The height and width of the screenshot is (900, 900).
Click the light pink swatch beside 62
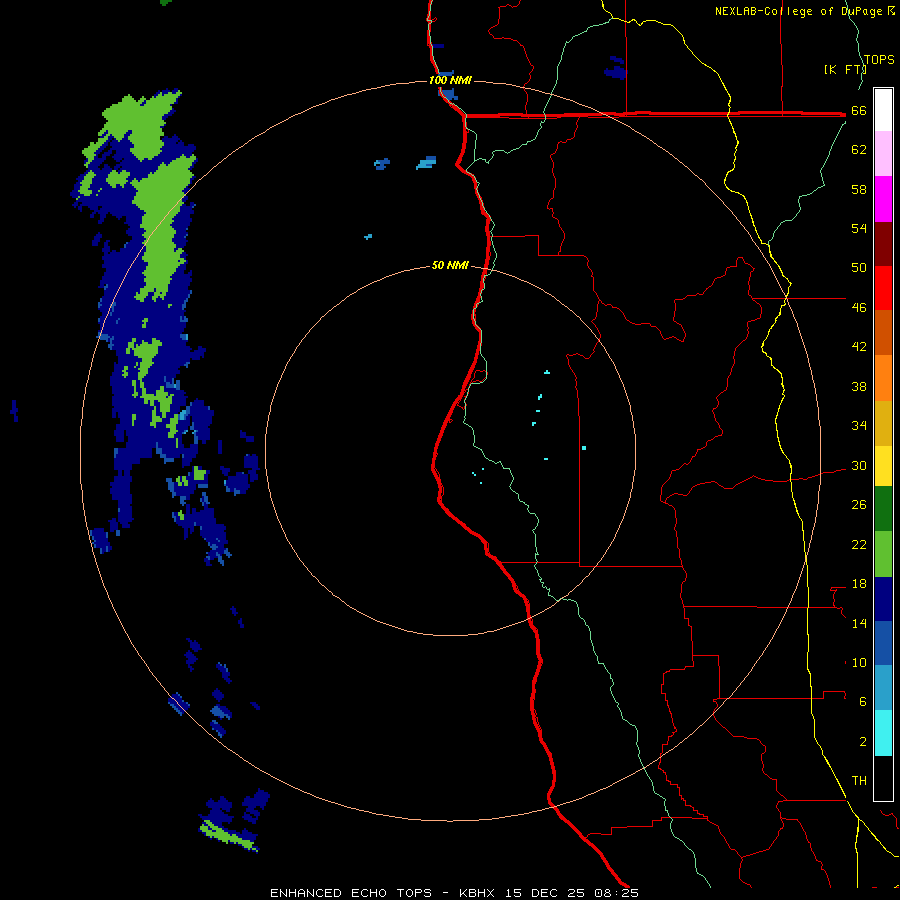click(883, 153)
